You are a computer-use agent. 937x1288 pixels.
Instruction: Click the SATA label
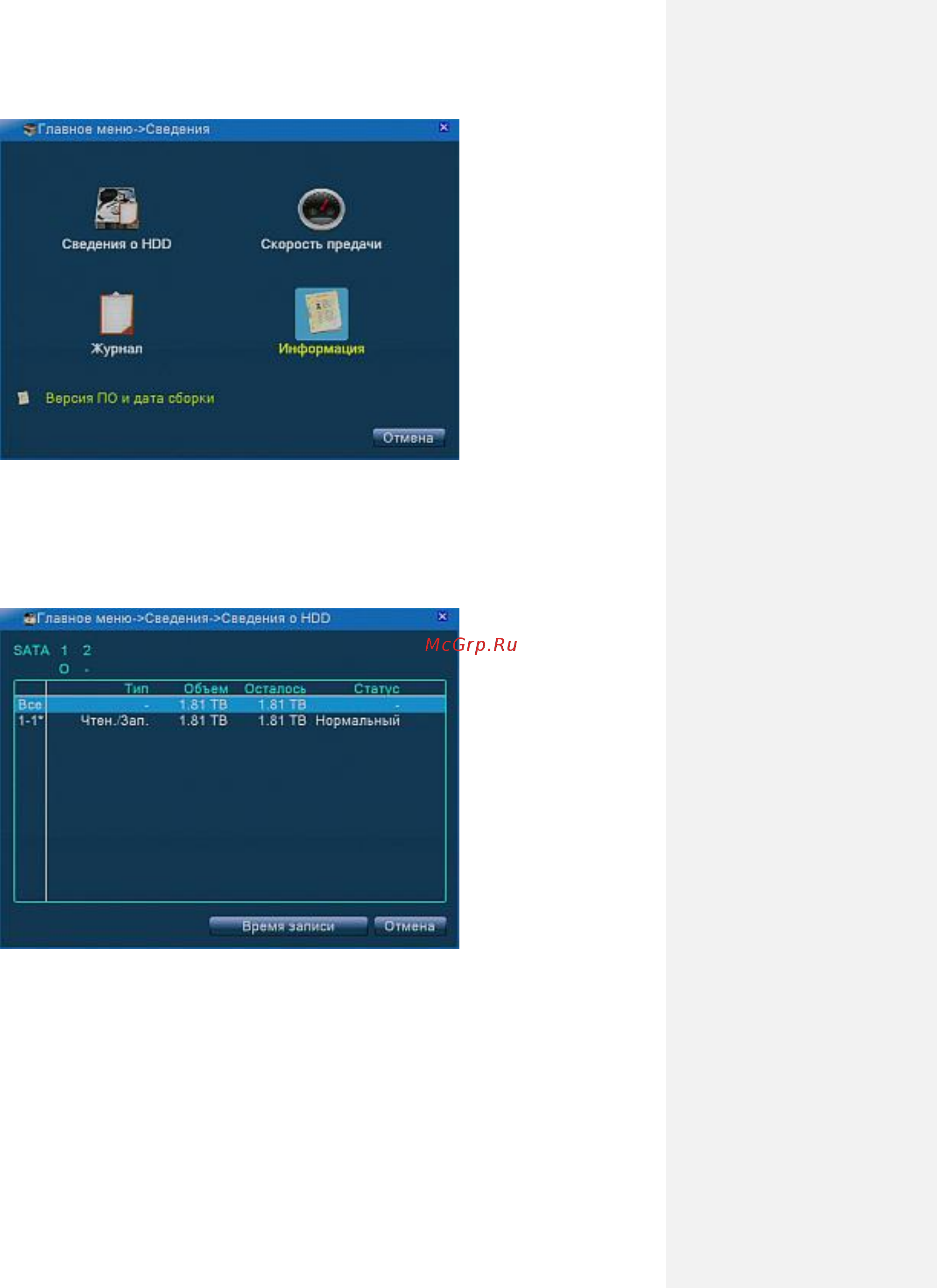pyautogui.click(x=32, y=650)
